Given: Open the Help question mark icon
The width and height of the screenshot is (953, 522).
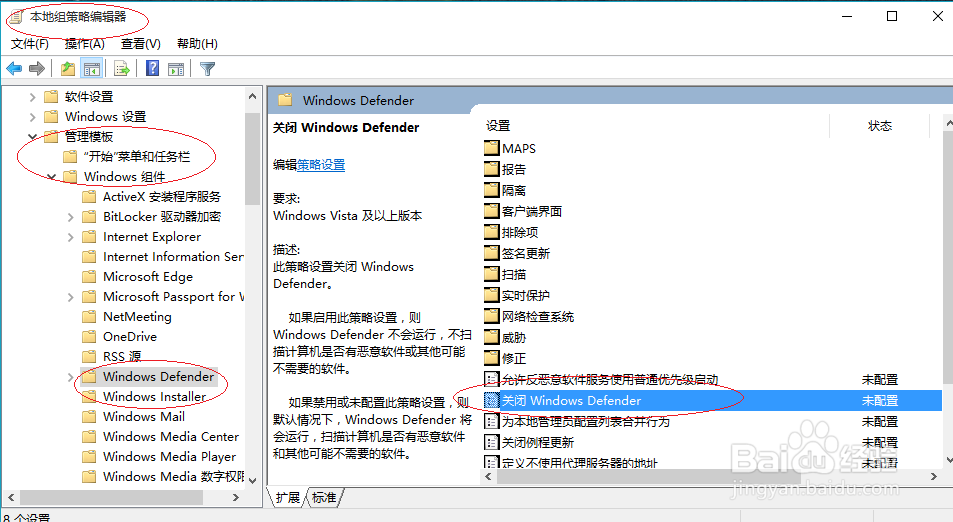Looking at the screenshot, I should [x=153, y=69].
